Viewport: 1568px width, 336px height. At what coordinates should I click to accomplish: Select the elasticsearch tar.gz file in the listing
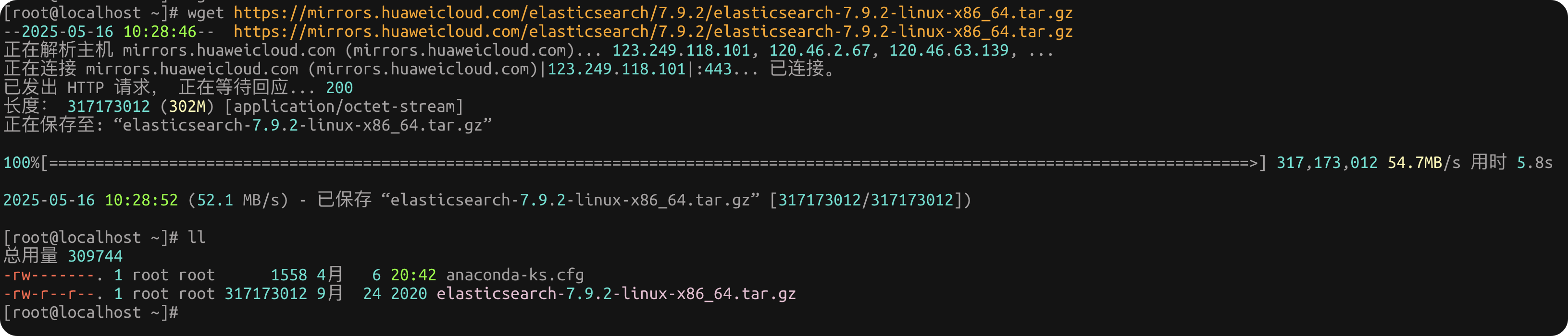(615, 294)
